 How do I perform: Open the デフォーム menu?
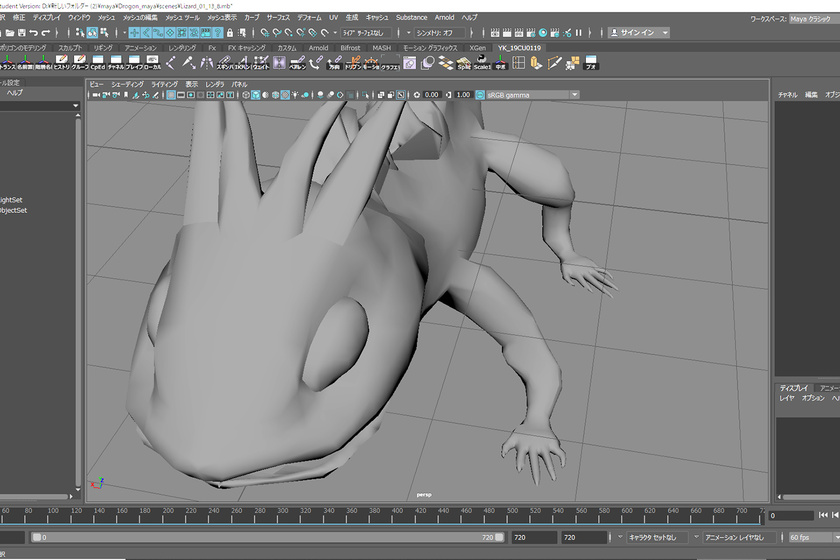(x=309, y=18)
